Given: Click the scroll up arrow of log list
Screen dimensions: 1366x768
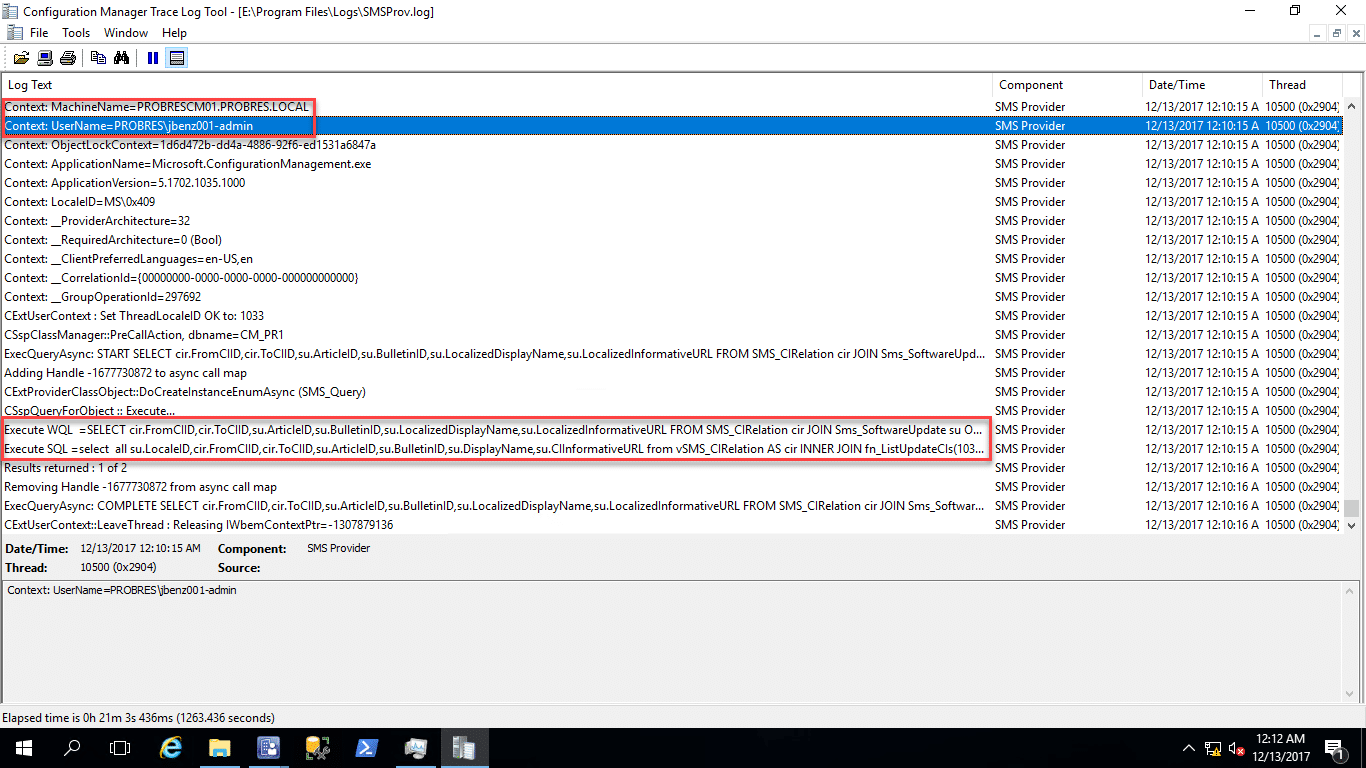Looking at the screenshot, I should pos(1352,106).
